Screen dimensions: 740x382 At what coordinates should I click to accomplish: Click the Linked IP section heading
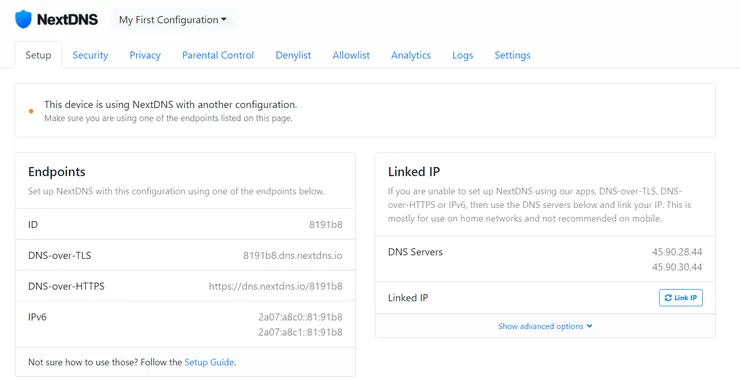point(414,172)
